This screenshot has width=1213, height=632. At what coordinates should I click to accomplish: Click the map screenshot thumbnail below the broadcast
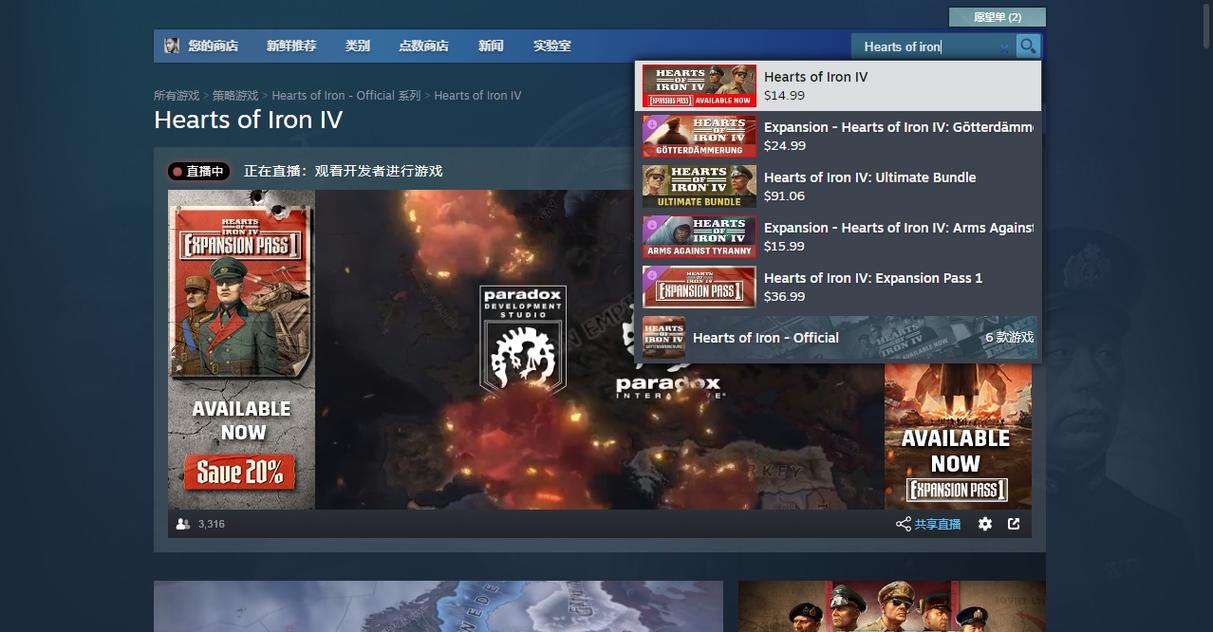coord(438,606)
